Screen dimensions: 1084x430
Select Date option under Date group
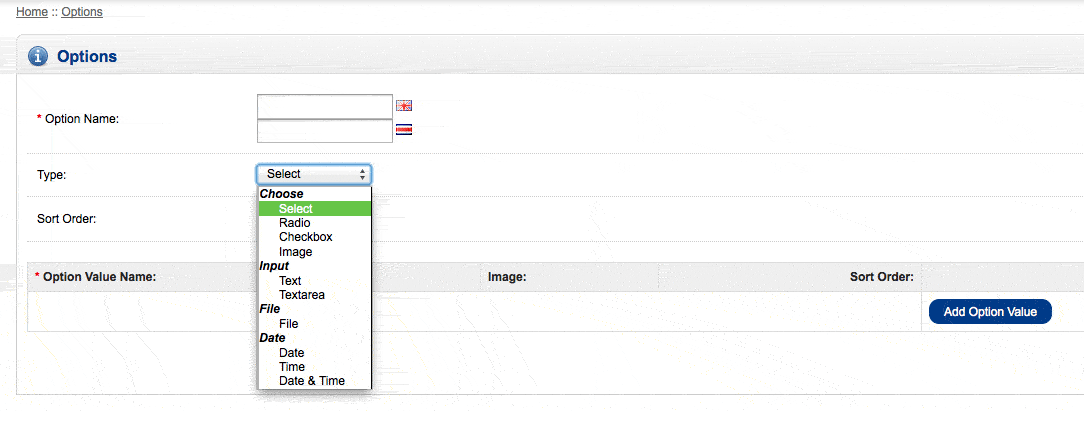[x=291, y=353]
